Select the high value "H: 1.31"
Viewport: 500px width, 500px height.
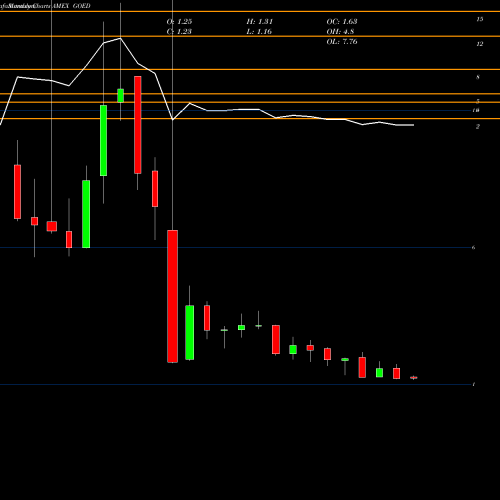point(260,22)
